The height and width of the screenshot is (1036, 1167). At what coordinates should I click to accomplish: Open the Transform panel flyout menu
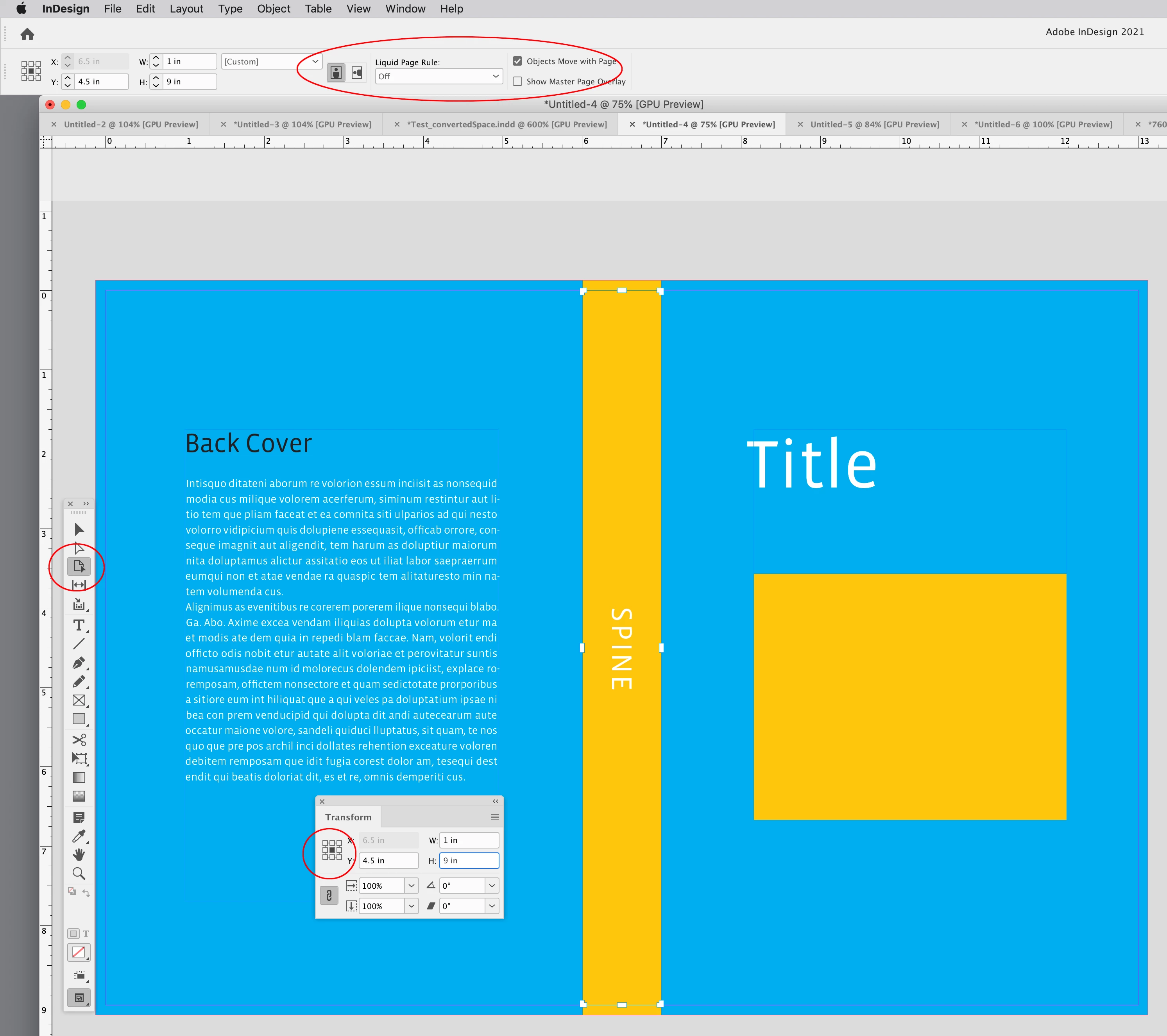[494, 817]
